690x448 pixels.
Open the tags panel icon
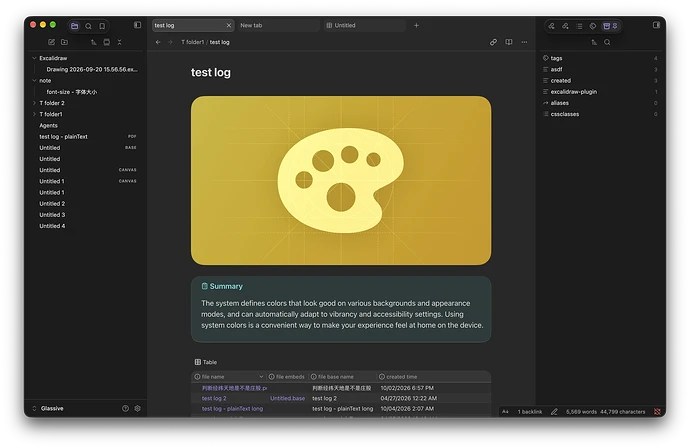tap(593, 26)
